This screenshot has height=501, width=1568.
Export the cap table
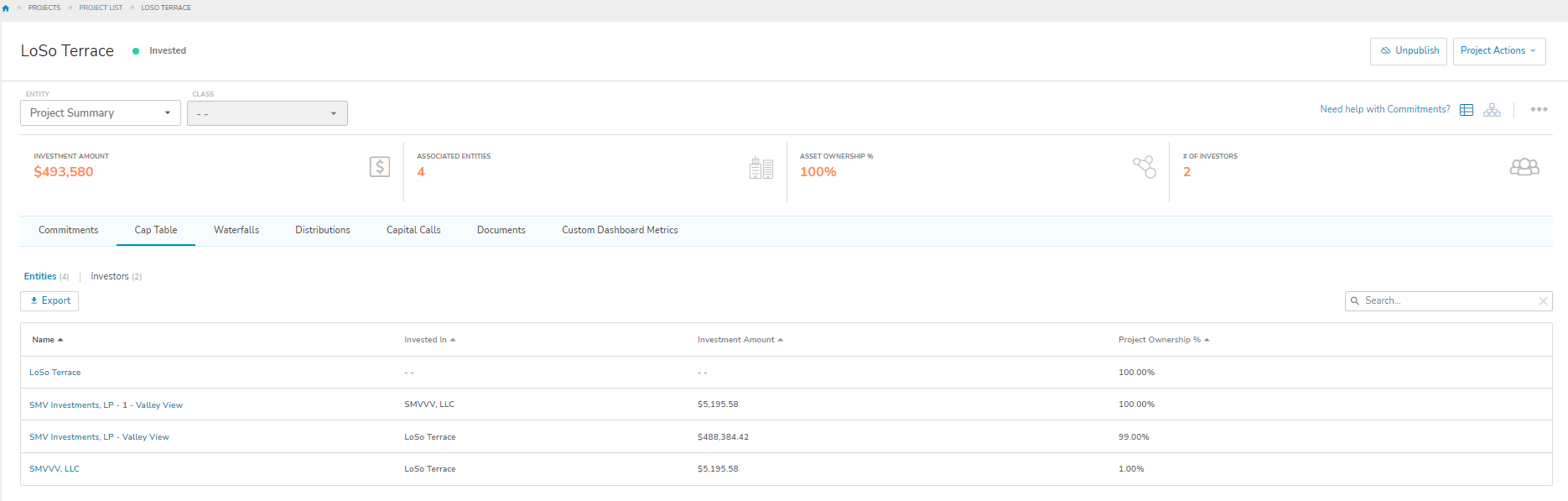[49, 301]
